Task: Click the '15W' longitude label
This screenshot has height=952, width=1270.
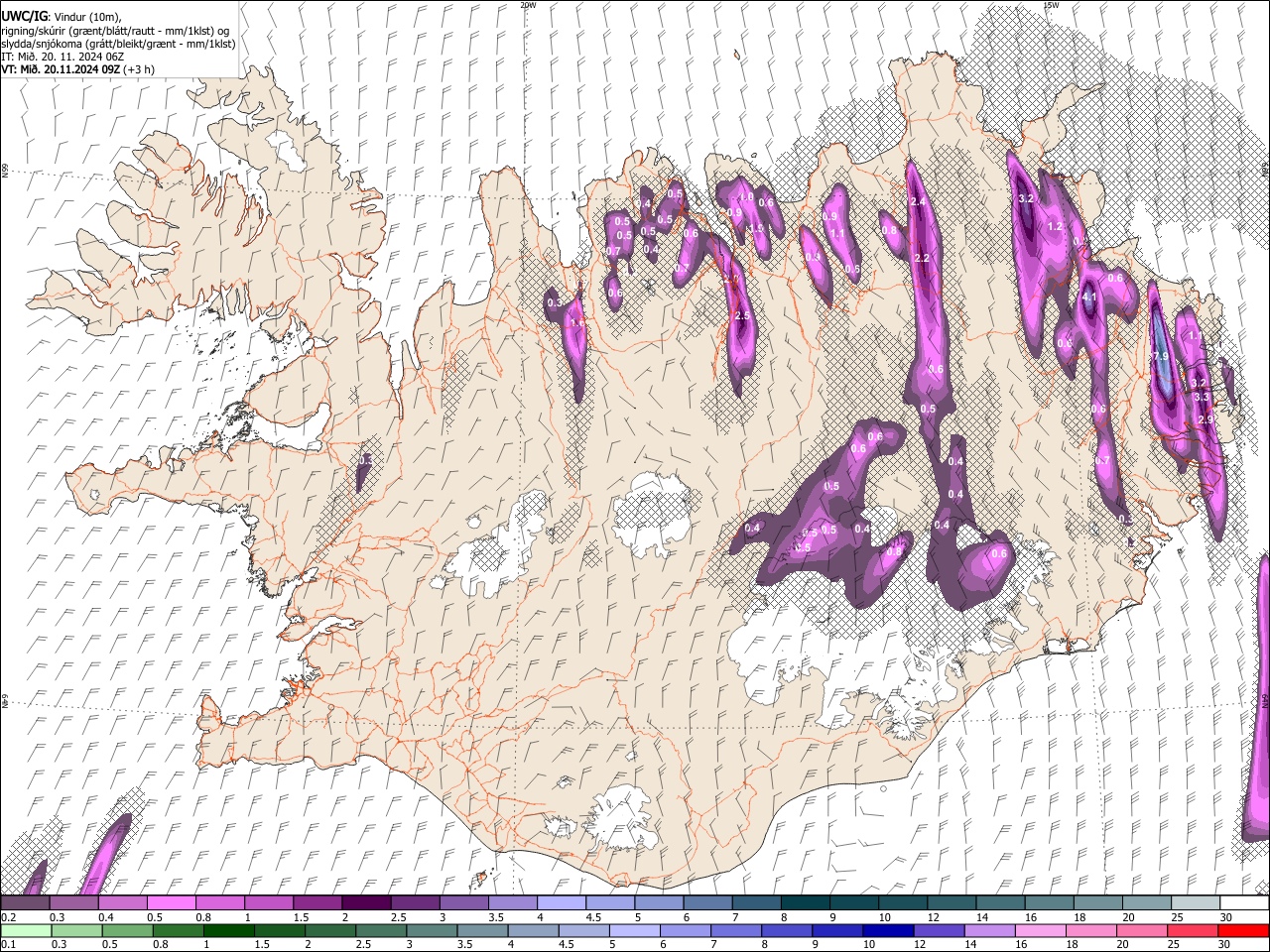Action: 1051,5
